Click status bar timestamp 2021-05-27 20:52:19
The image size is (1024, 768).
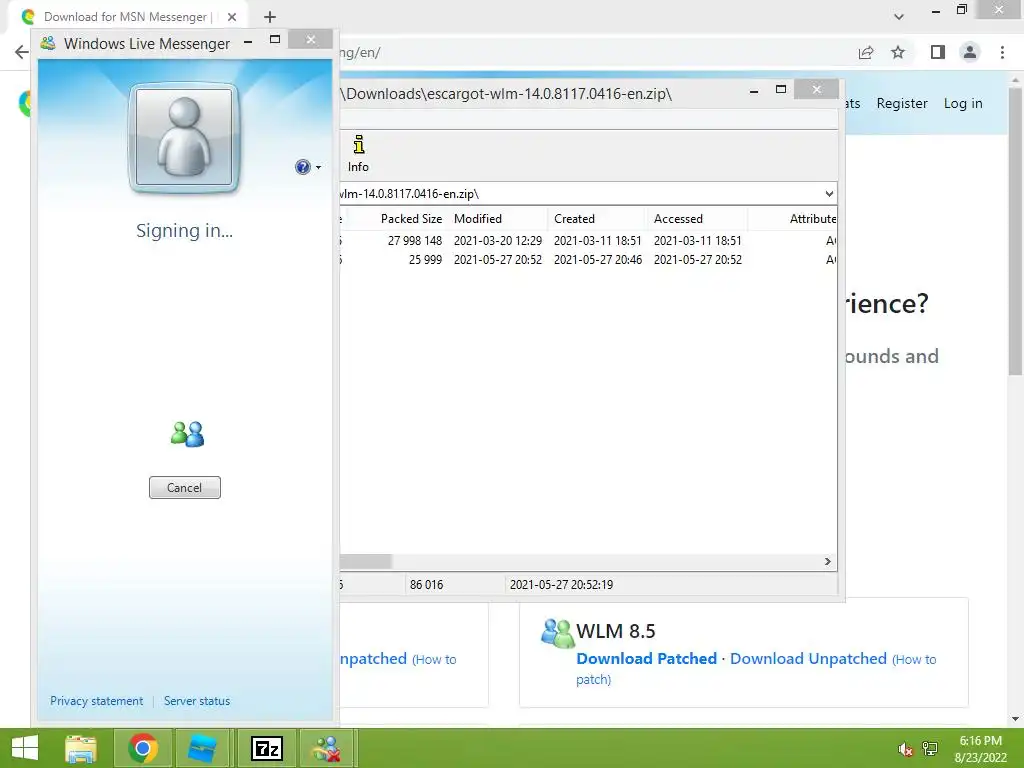[561, 584]
